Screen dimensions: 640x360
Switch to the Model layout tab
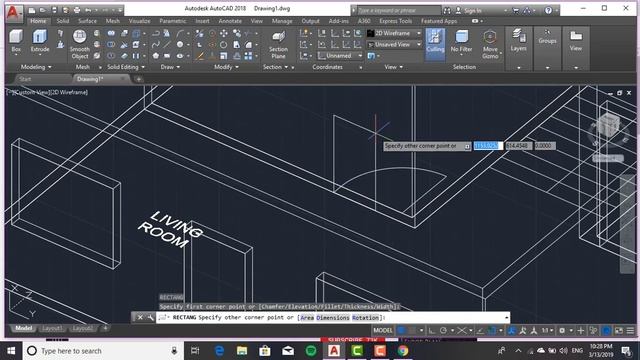pos(23,328)
